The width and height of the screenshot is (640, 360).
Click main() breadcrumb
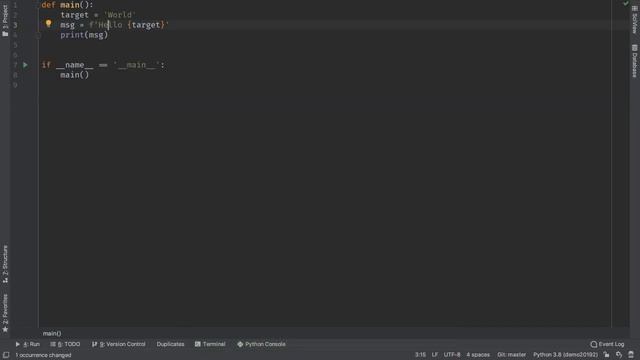[x=52, y=333]
